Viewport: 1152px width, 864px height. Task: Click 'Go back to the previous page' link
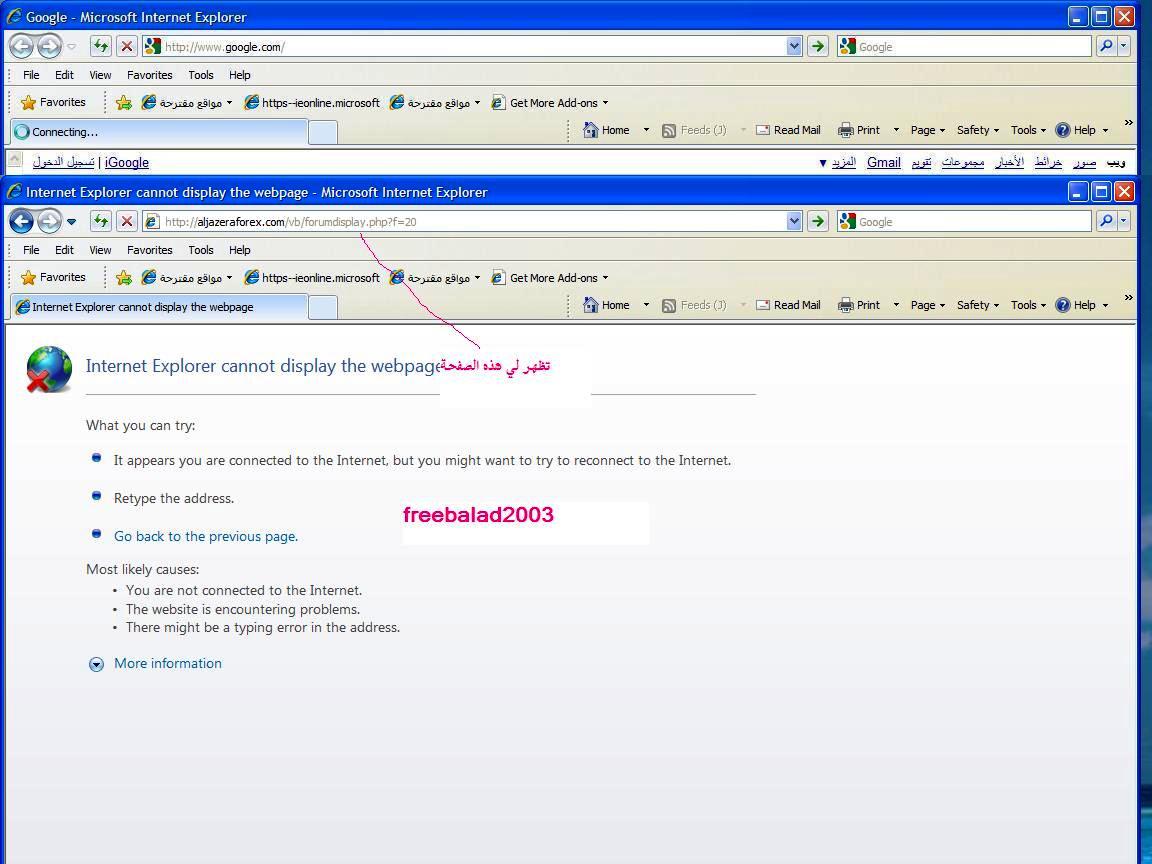tap(206, 537)
